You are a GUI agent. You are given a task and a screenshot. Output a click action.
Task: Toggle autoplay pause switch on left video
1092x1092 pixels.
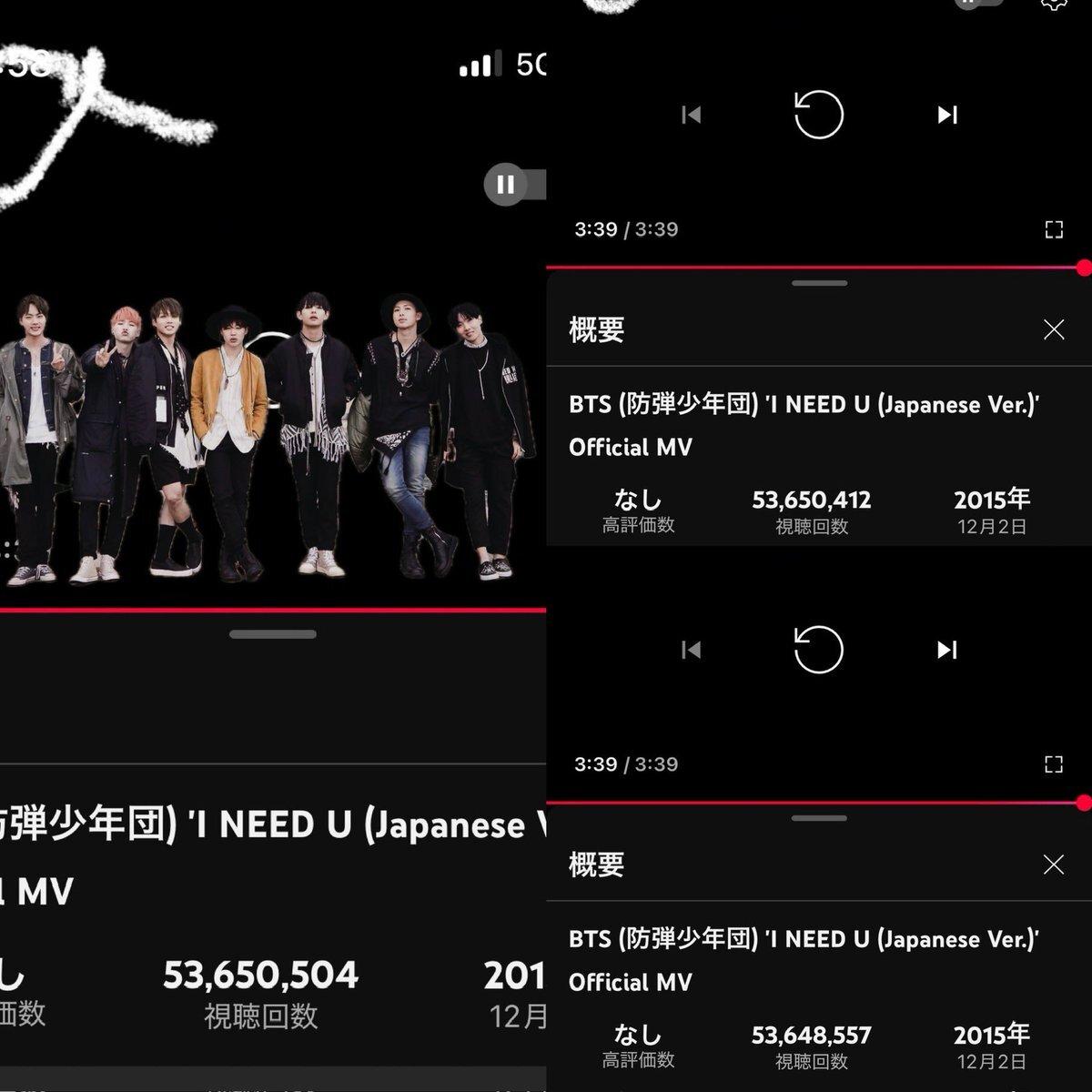pos(513,185)
